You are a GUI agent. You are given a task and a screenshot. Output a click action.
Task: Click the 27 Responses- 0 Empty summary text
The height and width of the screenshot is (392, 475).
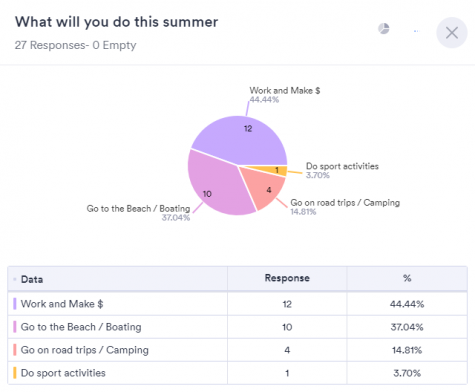pos(76,45)
